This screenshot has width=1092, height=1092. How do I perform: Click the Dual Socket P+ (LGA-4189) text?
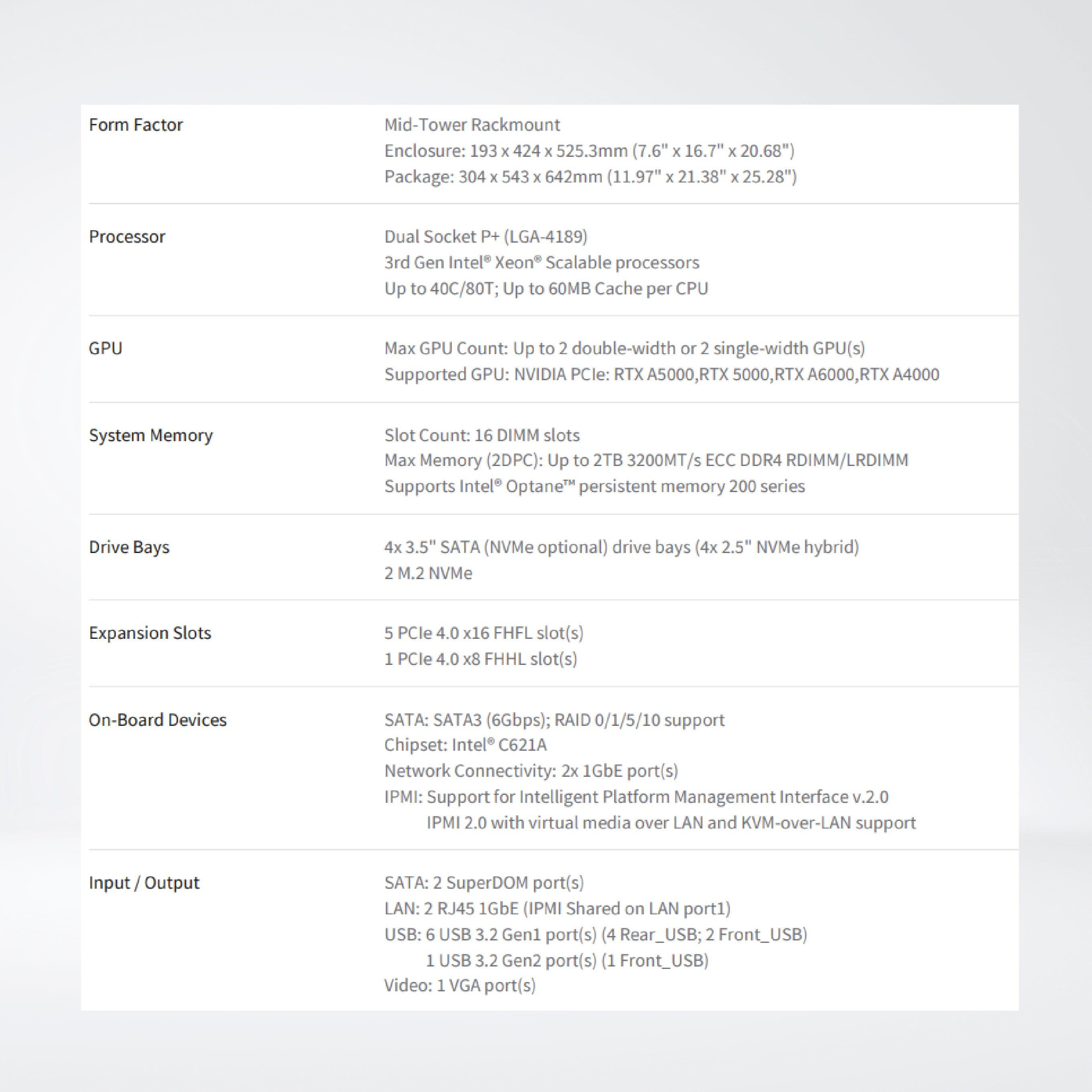coord(486,237)
